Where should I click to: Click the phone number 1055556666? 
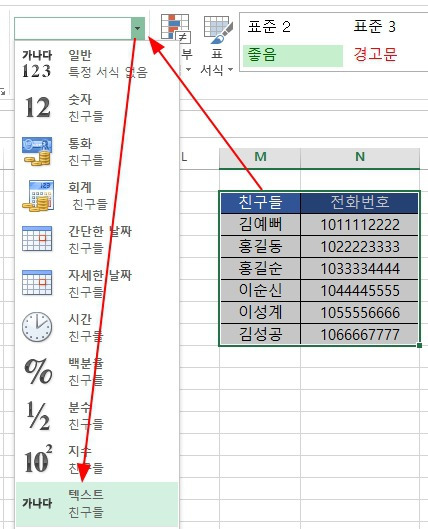[360, 313]
